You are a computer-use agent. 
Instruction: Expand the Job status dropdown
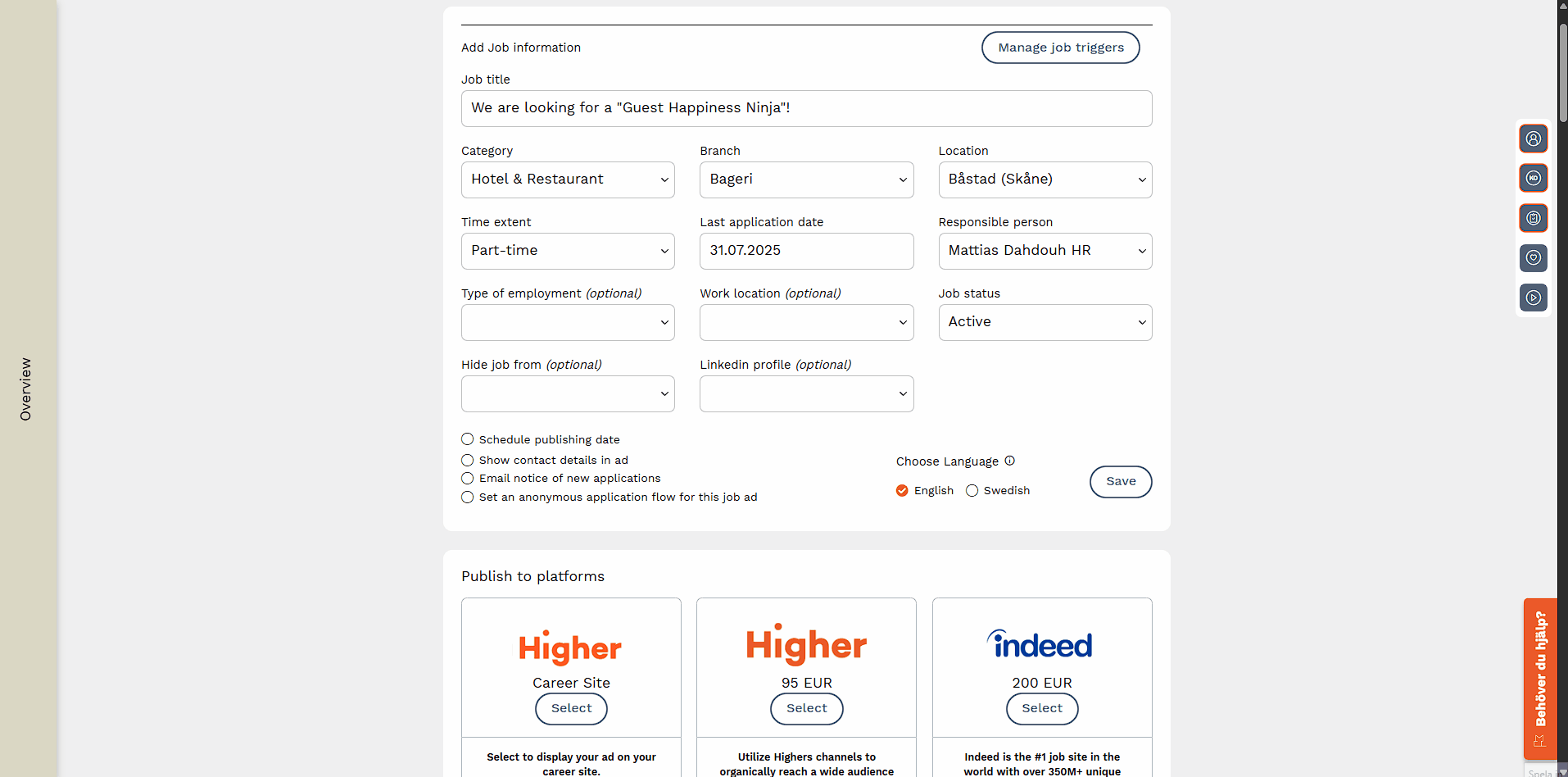(1045, 322)
